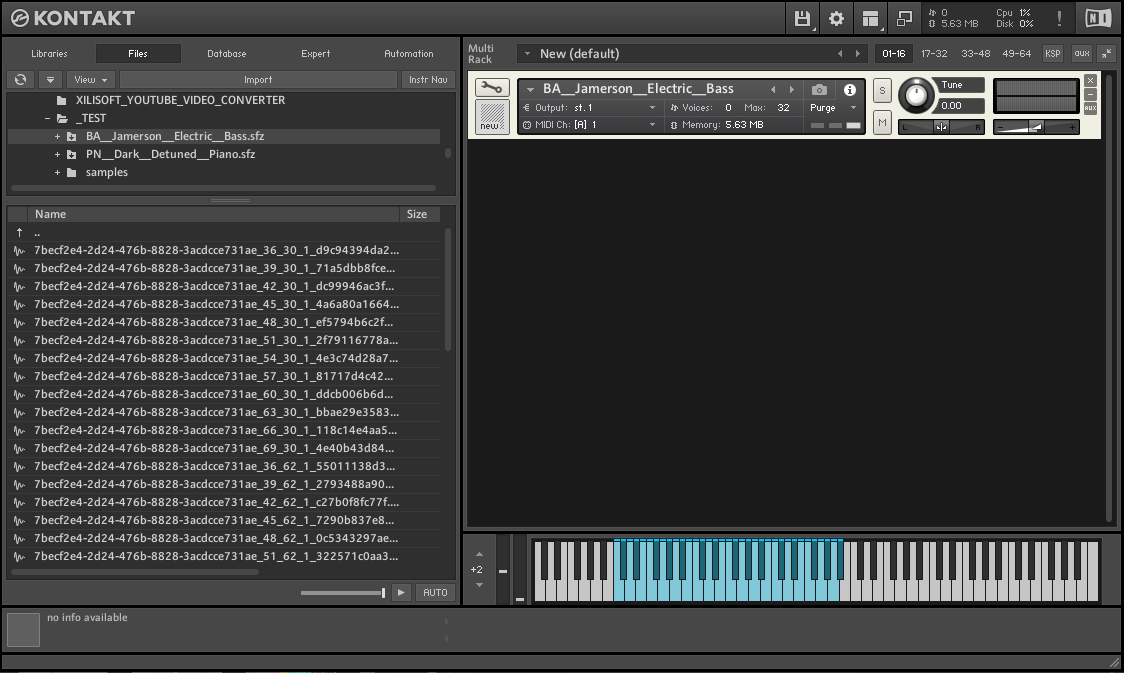Click the Native Instruments NI logo
This screenshot has width=1124, height=673.
tap(1097, 18)
